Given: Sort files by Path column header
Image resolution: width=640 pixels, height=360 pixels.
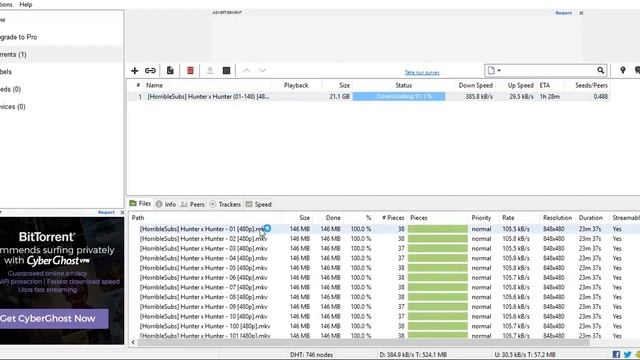Looking at the screenshot, I should tap(138, 218).
